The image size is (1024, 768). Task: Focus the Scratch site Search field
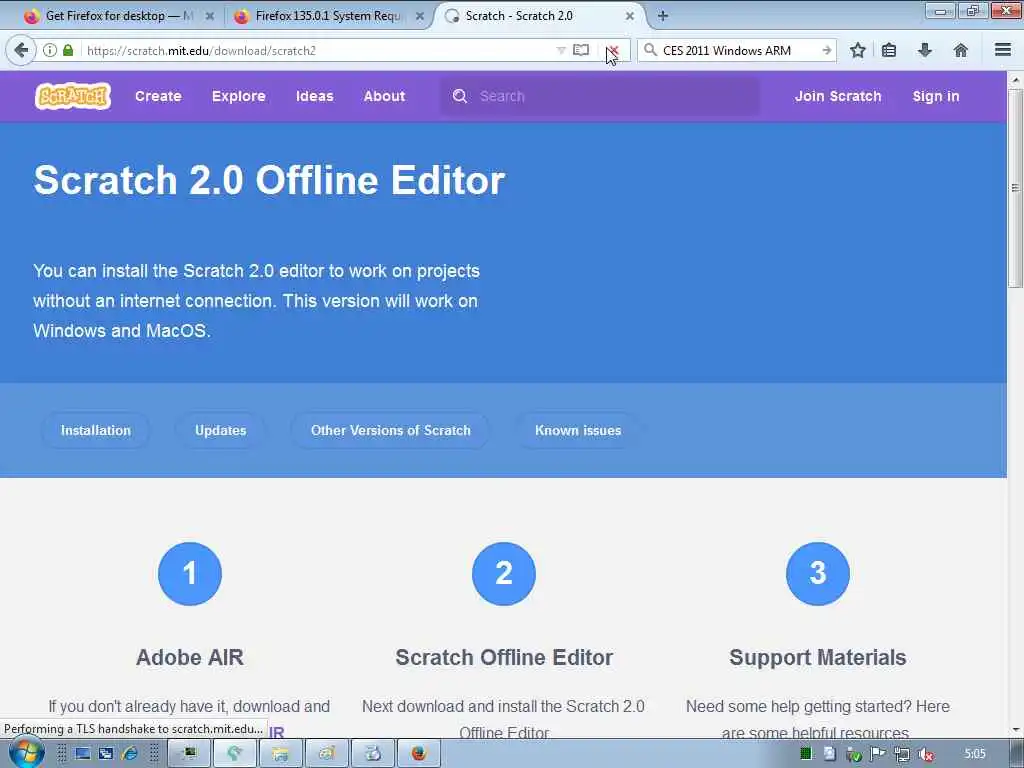600,97
